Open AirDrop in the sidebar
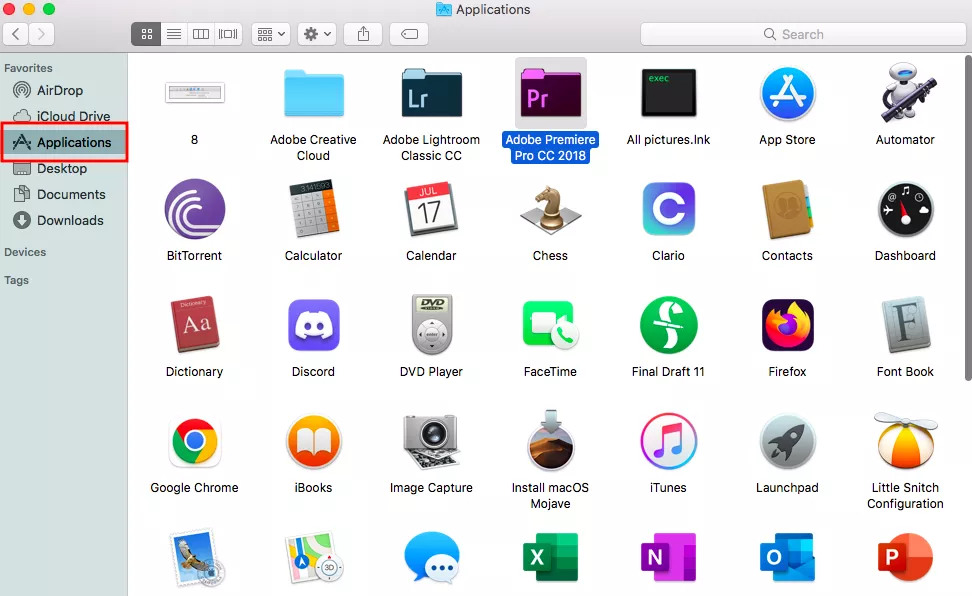This screenshot has height=596, width=972. click(64, 91)
